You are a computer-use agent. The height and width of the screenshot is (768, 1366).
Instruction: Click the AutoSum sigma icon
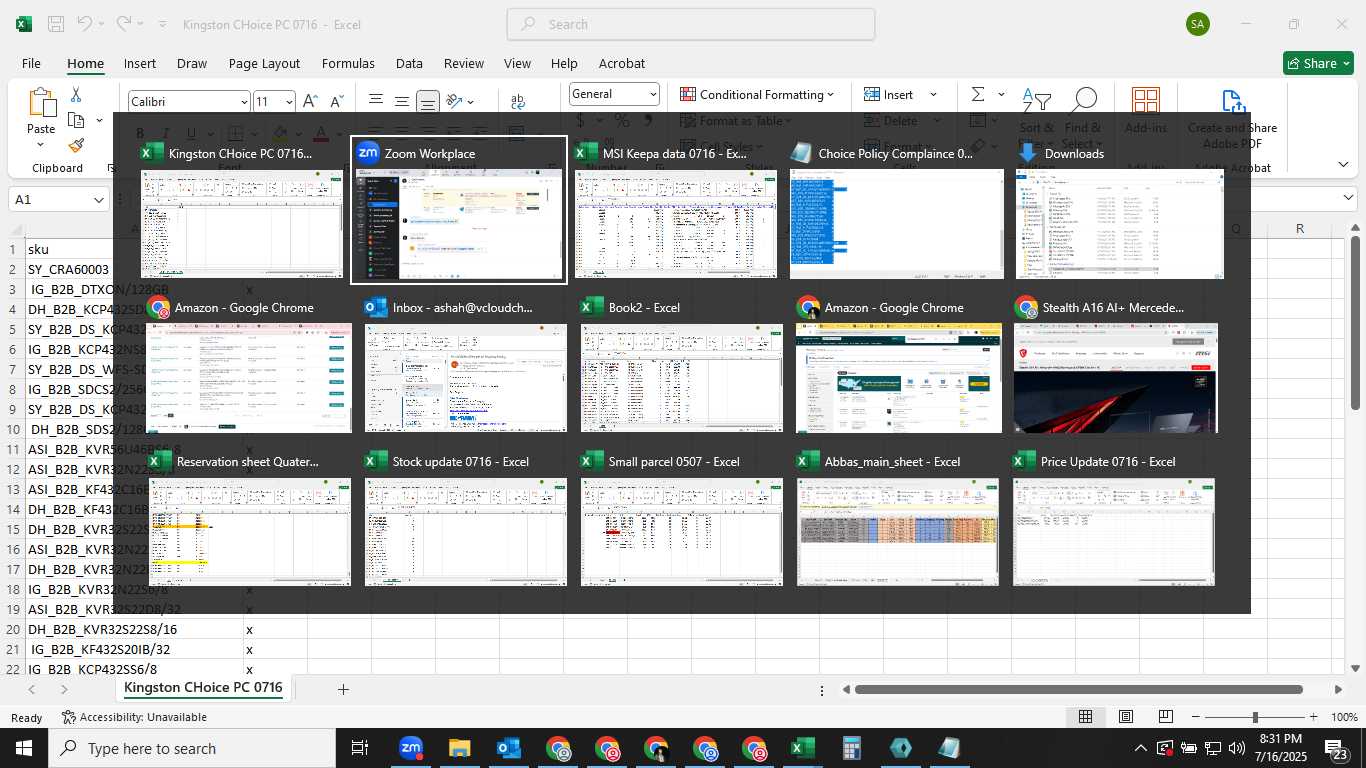pos(978,94)
